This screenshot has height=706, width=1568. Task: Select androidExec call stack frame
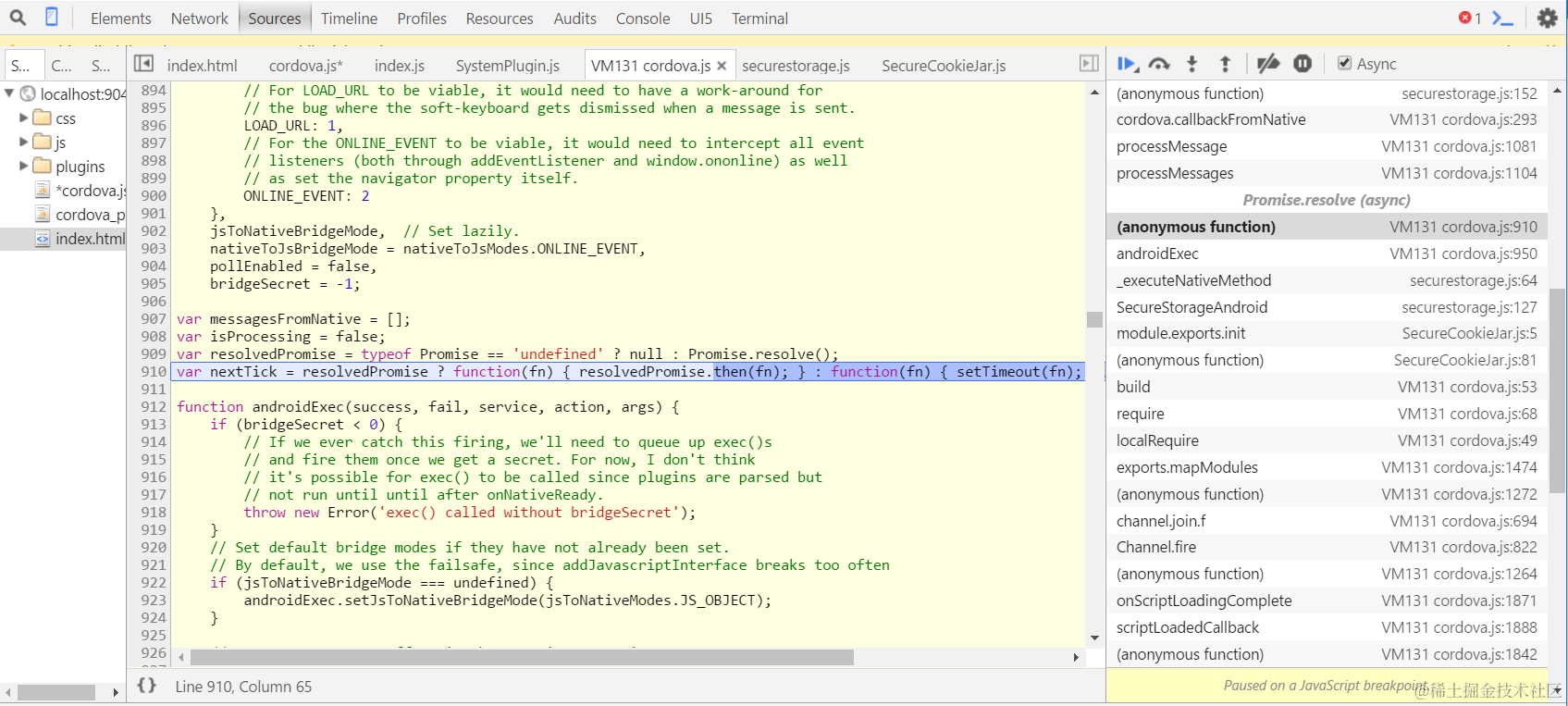(1327, 254)
